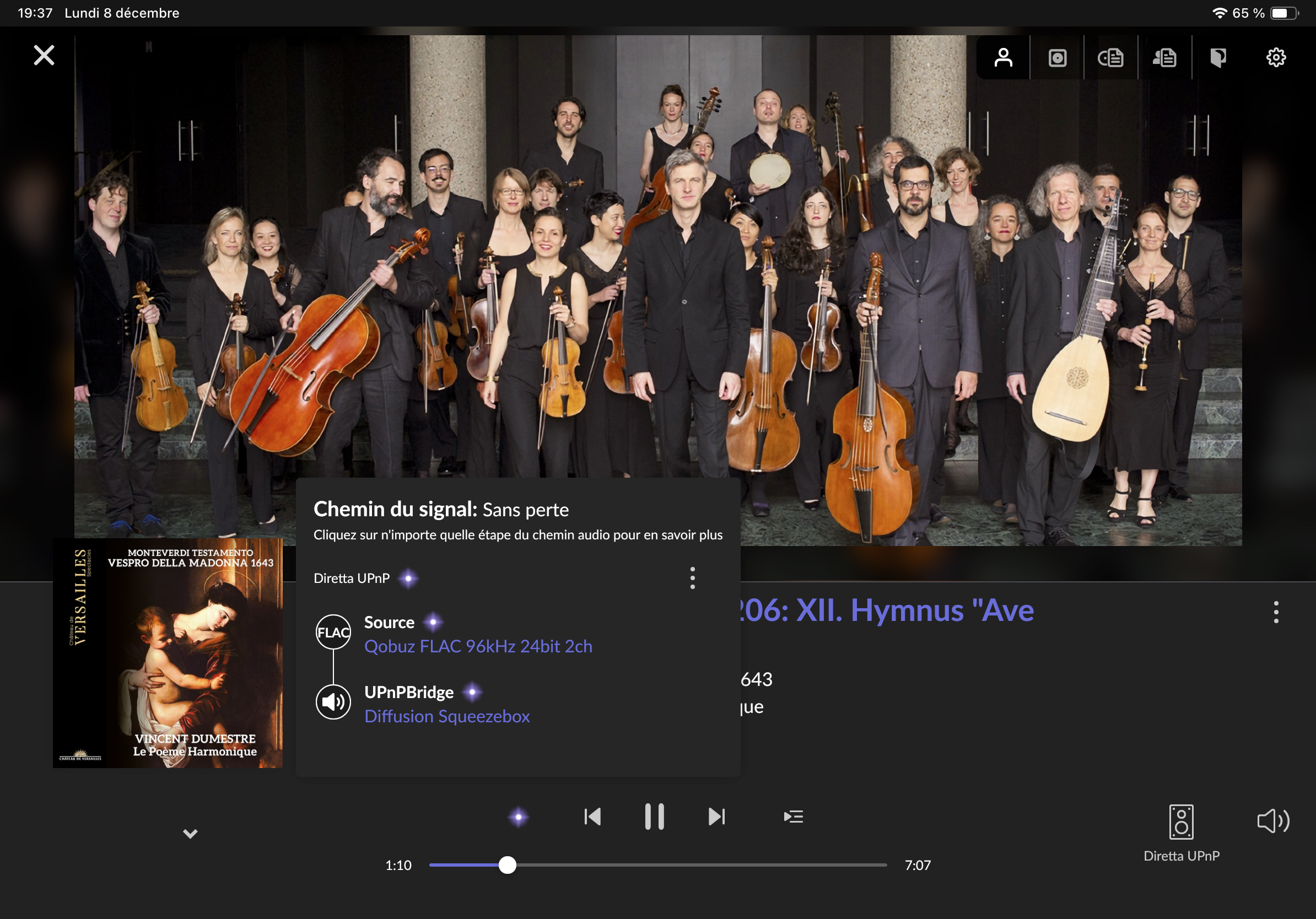Click the FLAC source format icon
Image resolution: width=1316 pixels, height=919 pixels.
(x=333, y=632)
